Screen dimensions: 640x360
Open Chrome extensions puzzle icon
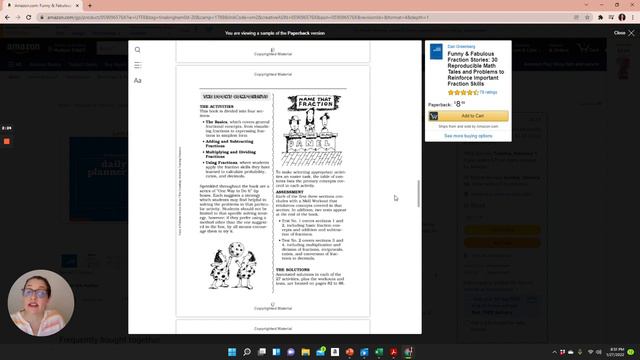pos(600,17)
